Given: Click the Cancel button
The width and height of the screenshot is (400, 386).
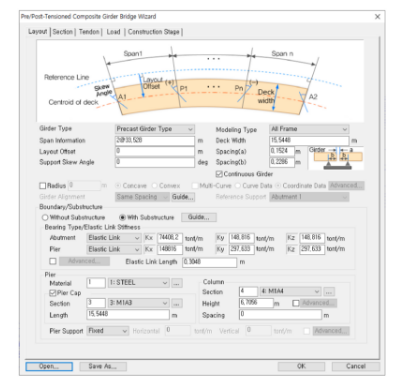Looking at the screenshot, I should 356,366.
